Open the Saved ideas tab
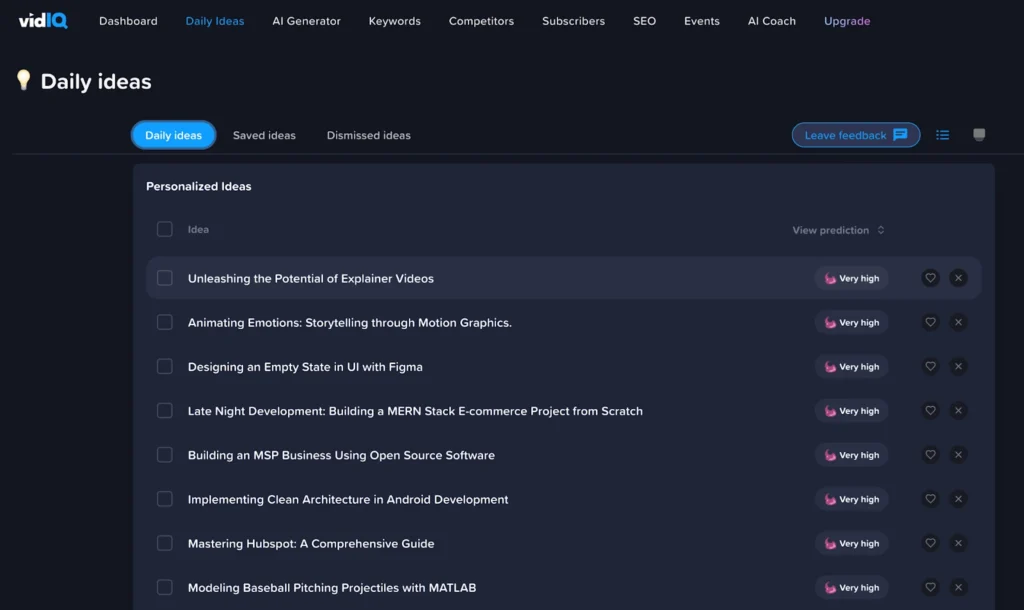 click(264, 135)
